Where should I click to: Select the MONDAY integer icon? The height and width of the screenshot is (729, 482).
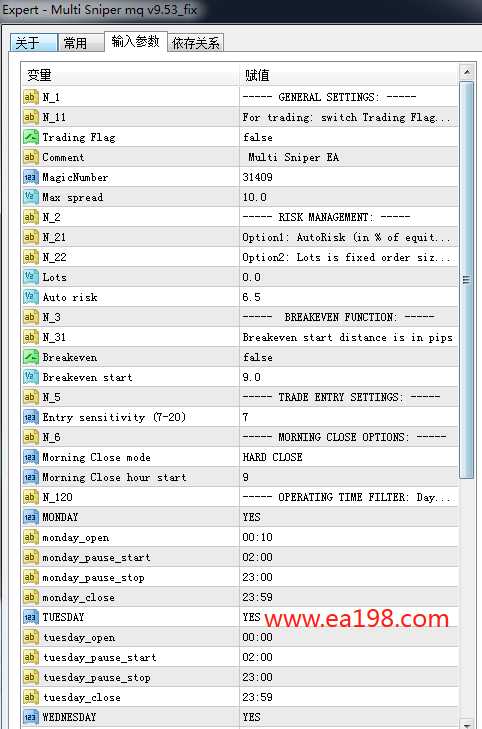tap(30, 517)
